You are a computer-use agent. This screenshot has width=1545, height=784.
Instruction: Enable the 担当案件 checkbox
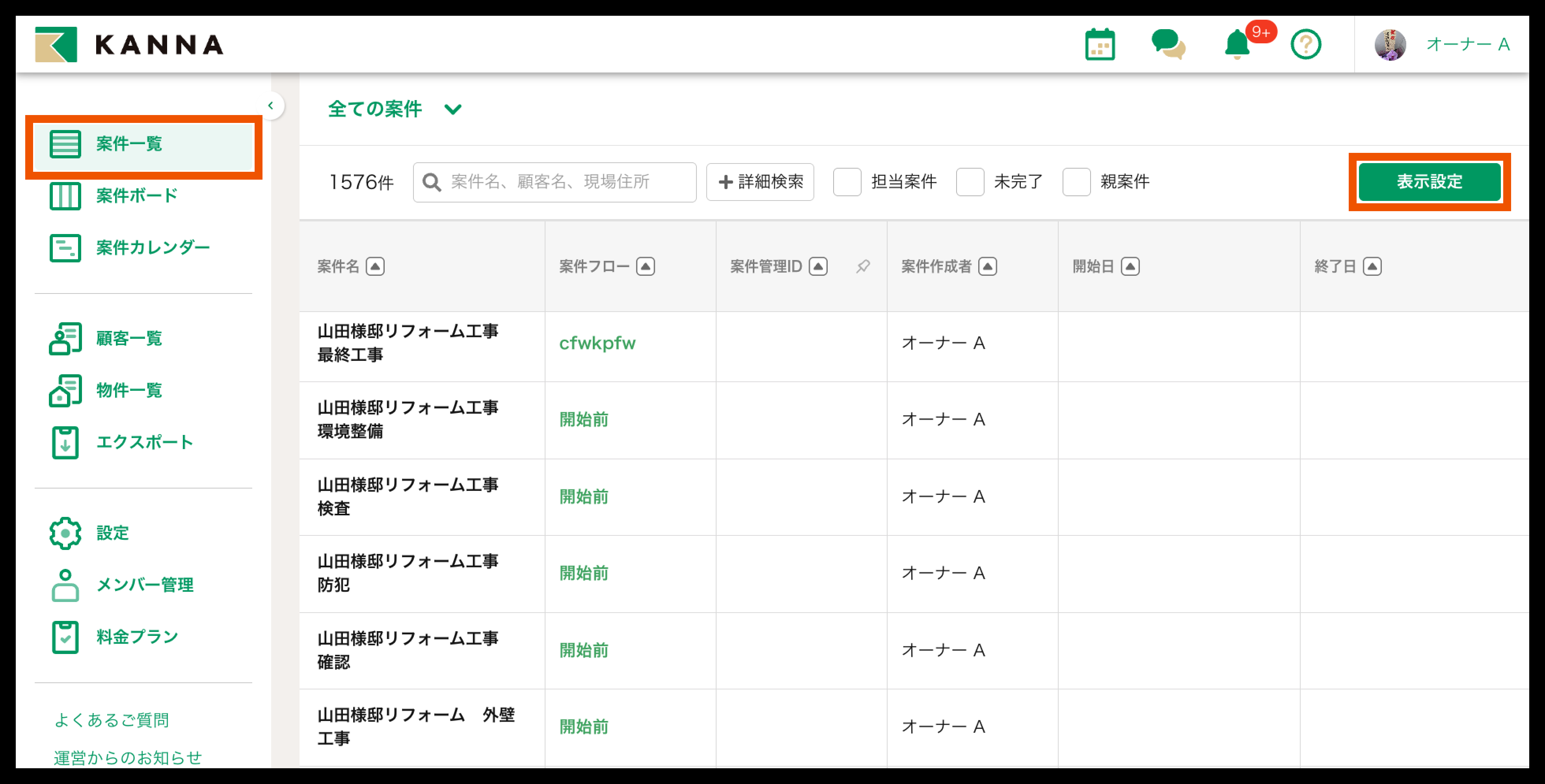847,182
